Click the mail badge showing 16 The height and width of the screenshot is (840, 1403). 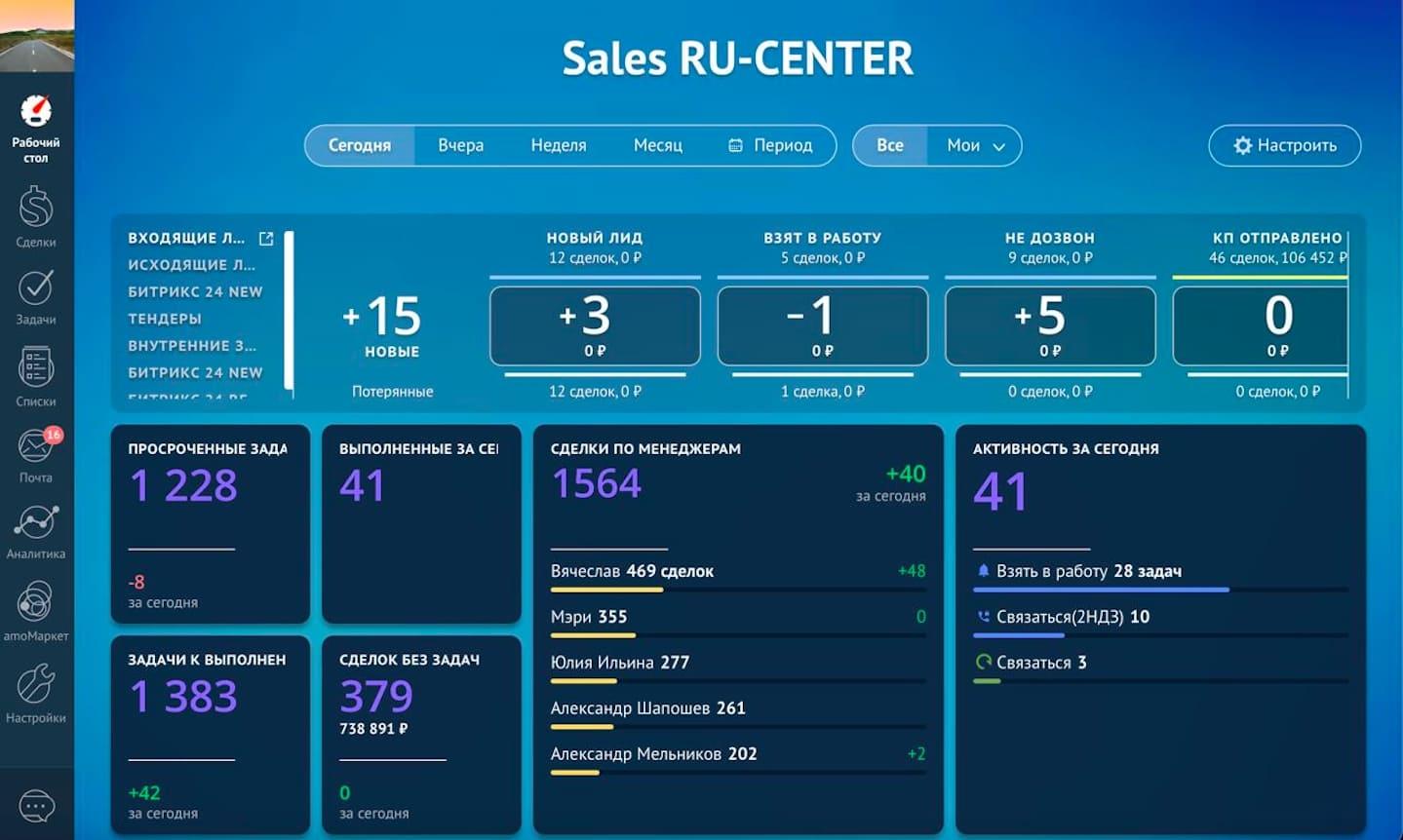click(x=54, y=435)
